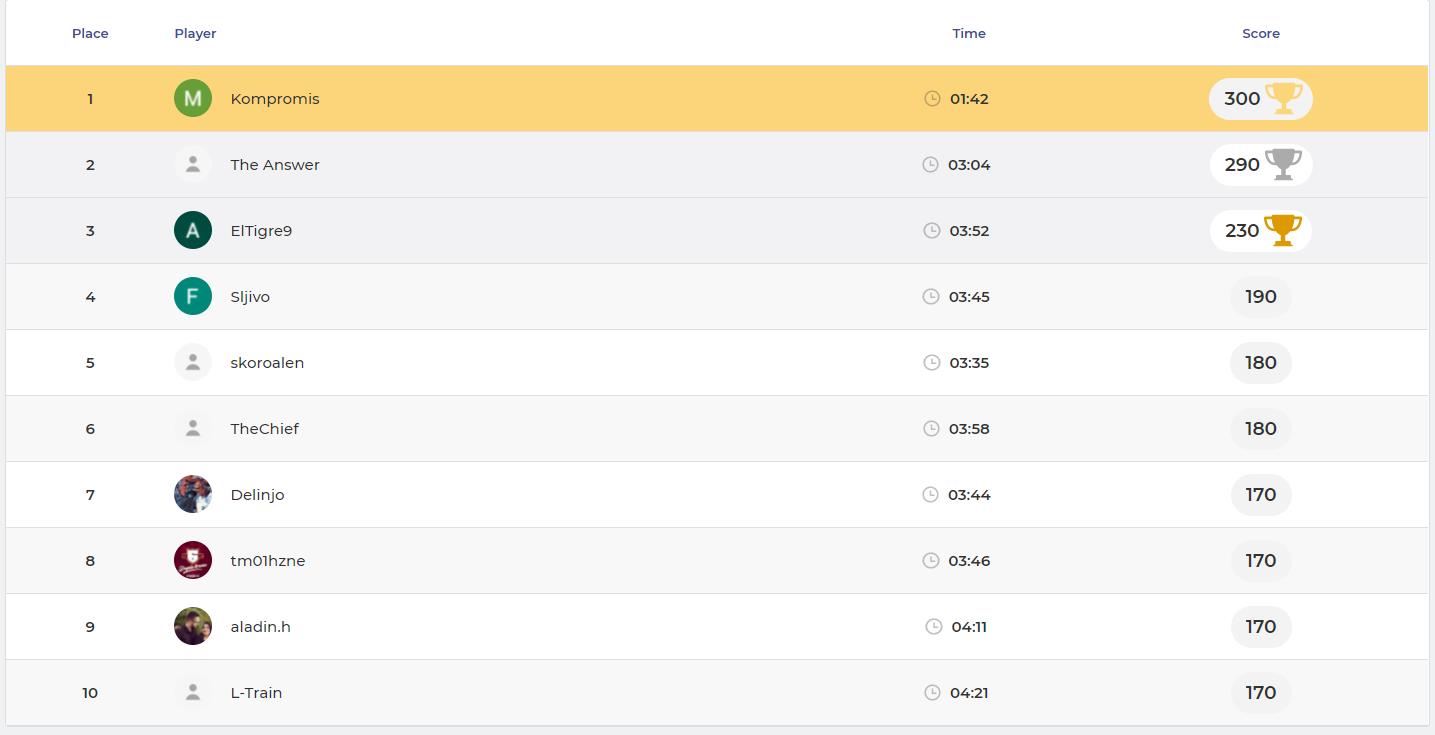This screenshot has height=735, width=1435.
Task: Select player name Kompromis
Action: tap(275, 99)
